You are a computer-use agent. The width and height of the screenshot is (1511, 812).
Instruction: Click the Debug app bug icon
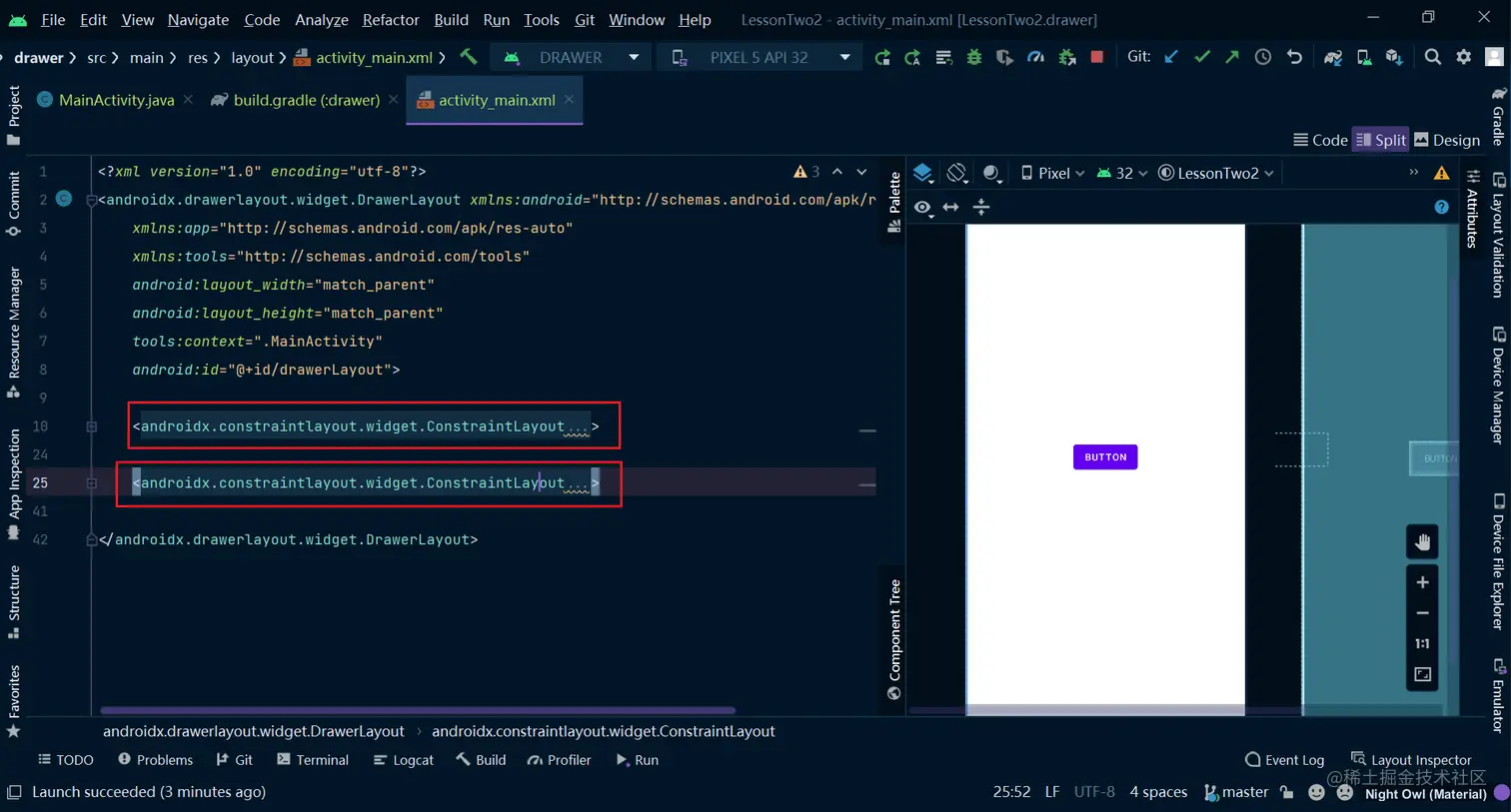pyautogui.click(x=974, y=58)
